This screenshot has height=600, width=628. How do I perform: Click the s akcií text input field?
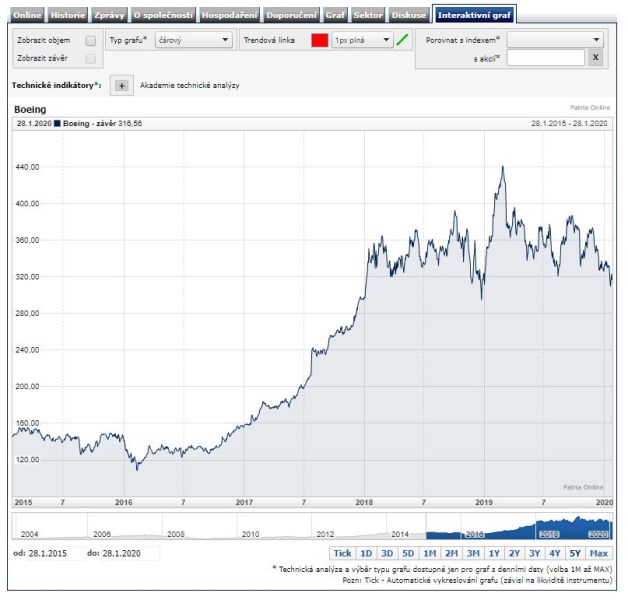545,58
